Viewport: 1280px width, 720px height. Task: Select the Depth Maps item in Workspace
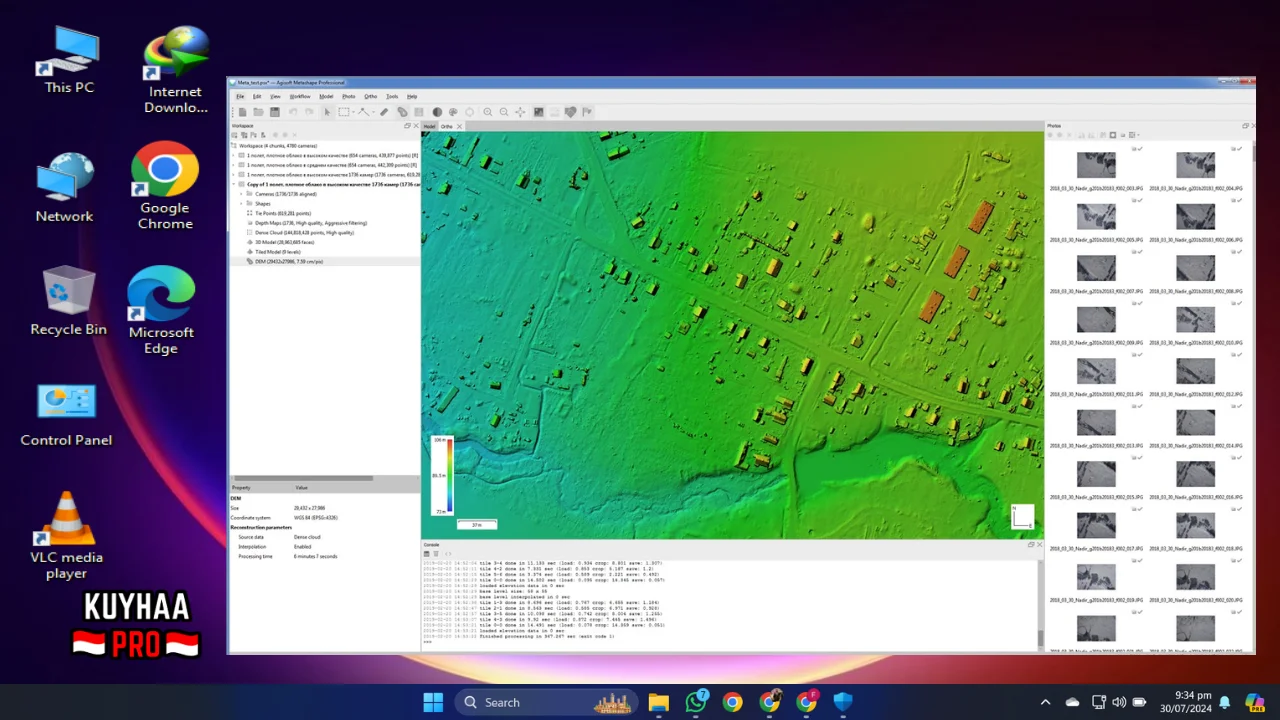311,223
